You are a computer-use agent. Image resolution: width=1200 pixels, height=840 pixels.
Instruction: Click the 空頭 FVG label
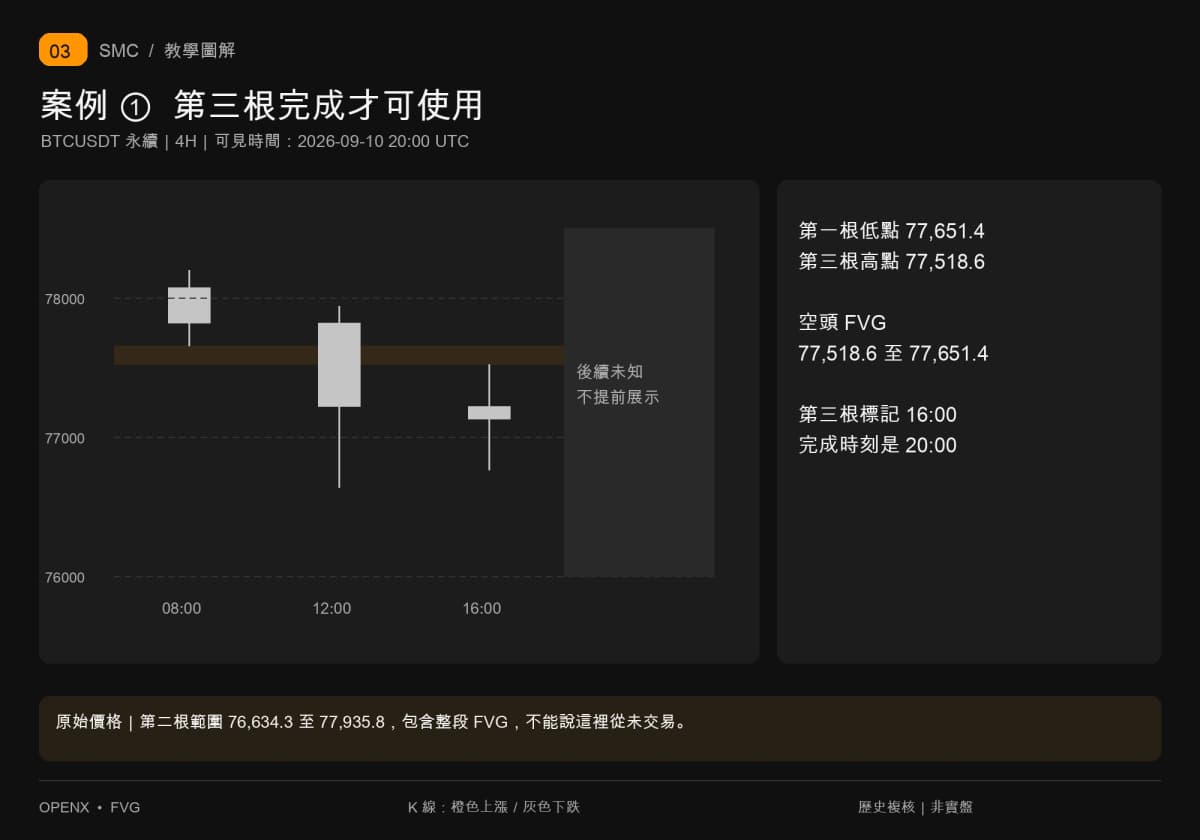coord(842,323)
